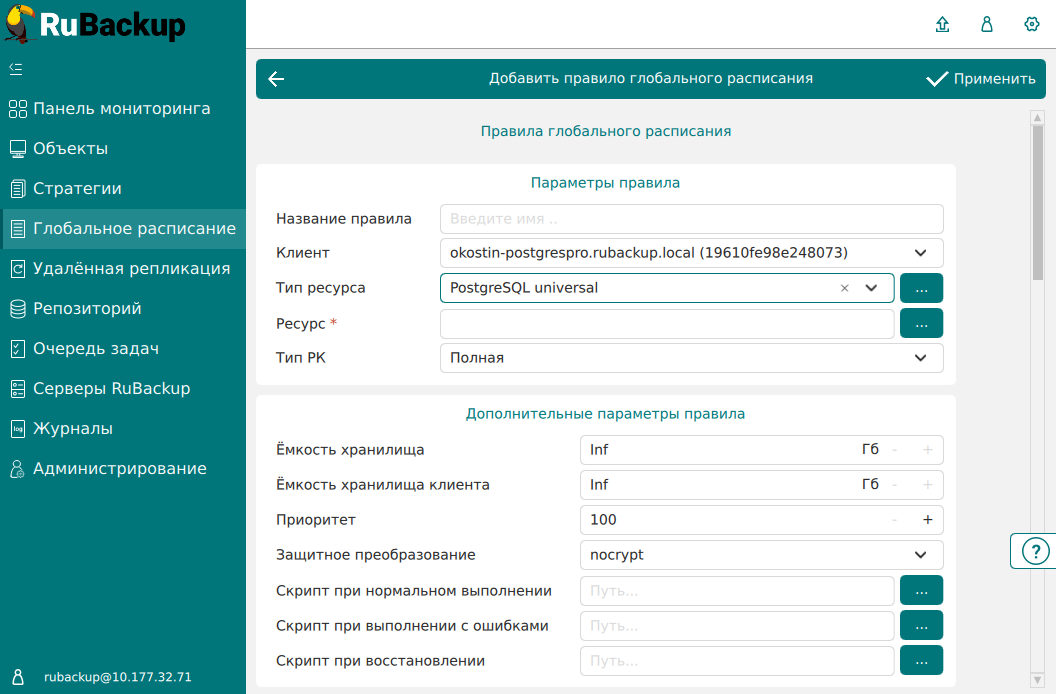Screen dimensions: 1056x694
Task: Open user profile icon in top bar
Action: 987,25
